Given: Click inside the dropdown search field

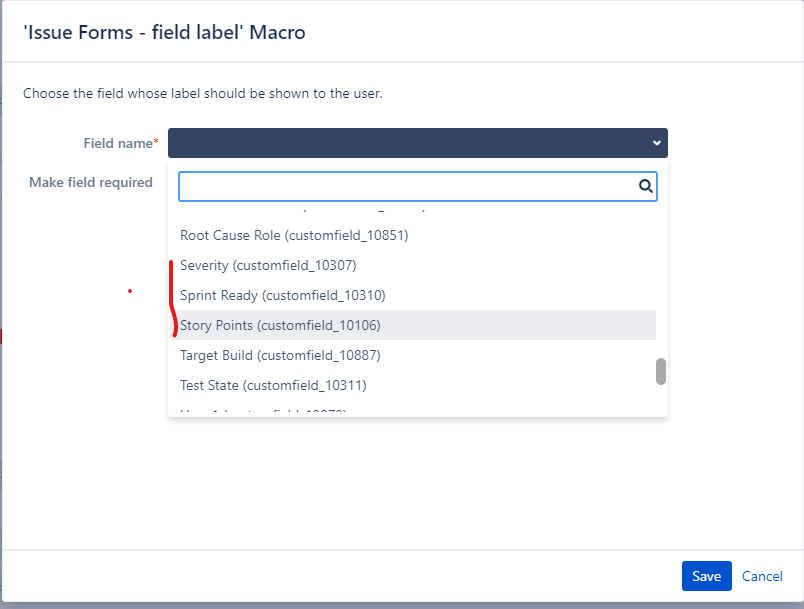Looking at the screenshot, I should click(x=400, y=186).
